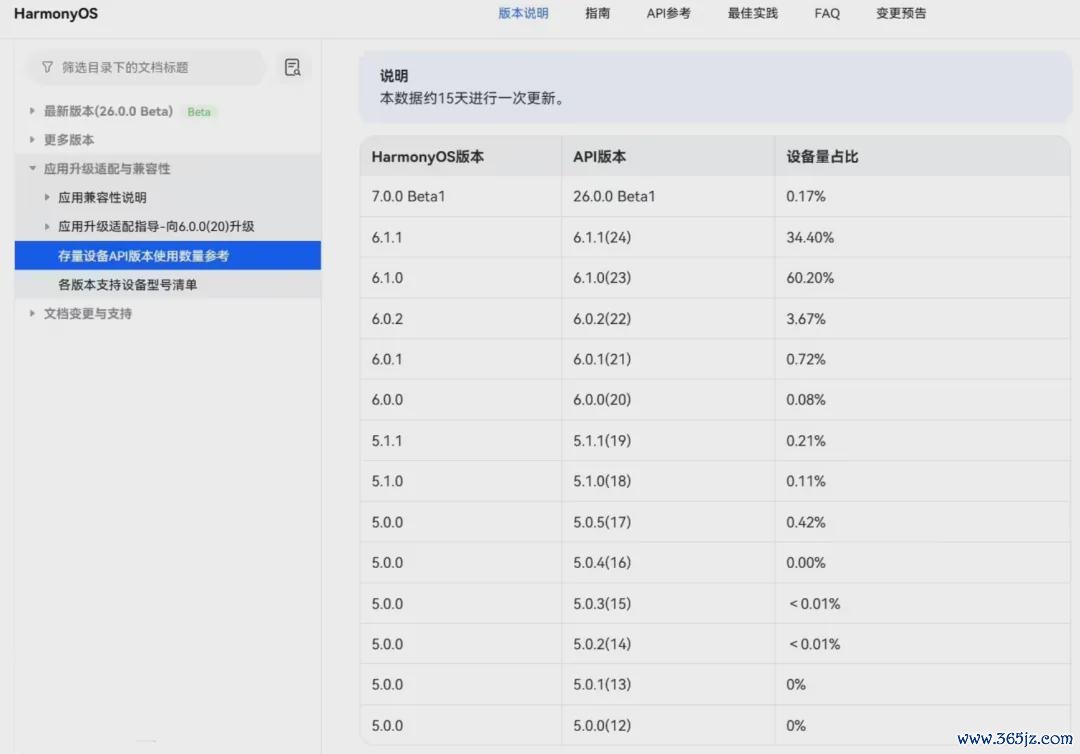Expand the 更多版本 tree node arrow
The height and width of the screenshot is (754, 1080).
click(x=32, y=140)
